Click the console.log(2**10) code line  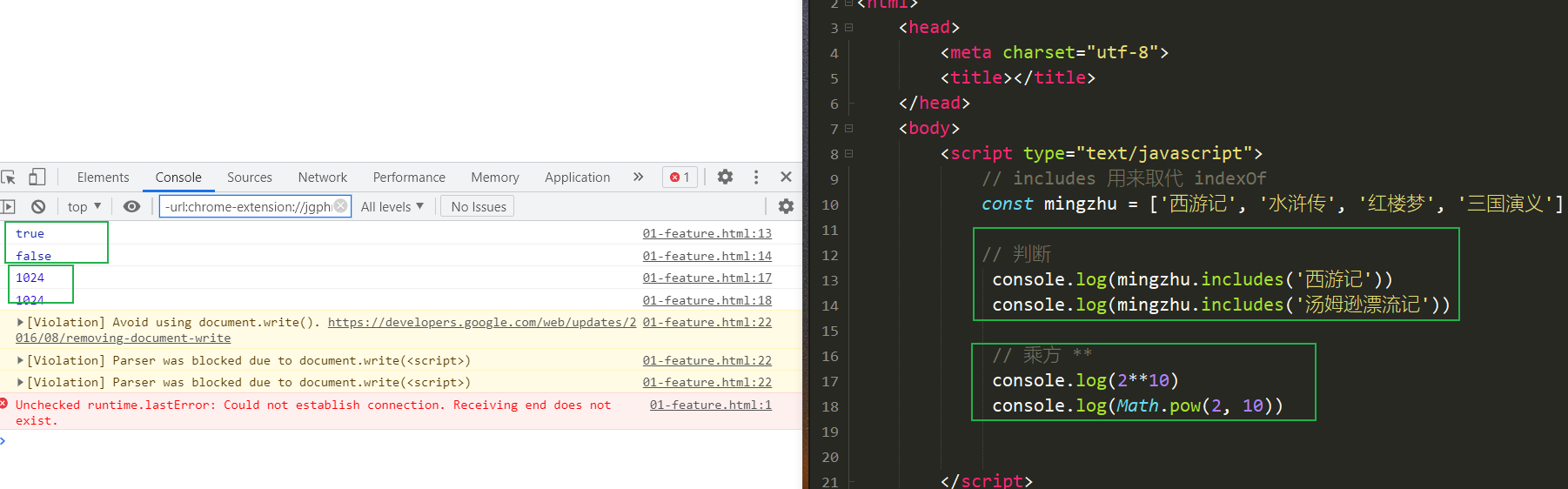pos(1085,380)
